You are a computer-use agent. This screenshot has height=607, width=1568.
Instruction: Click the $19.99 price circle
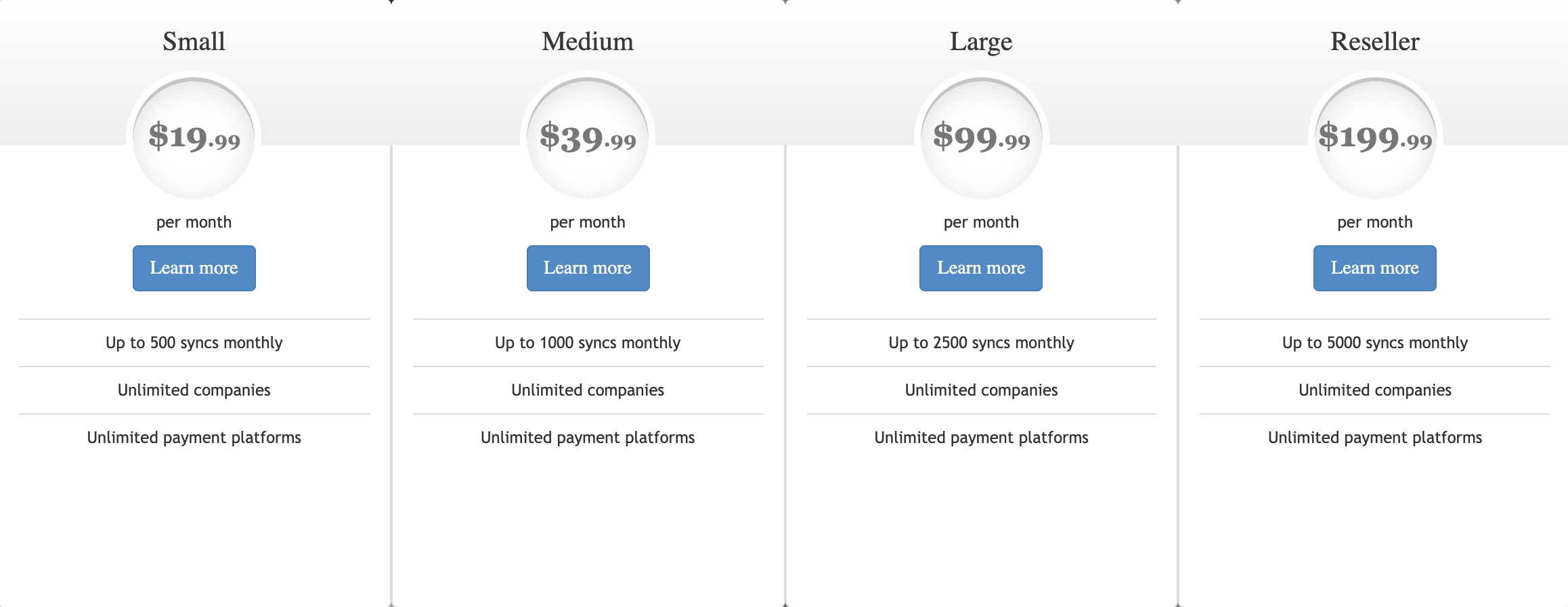click(x=194, y=138)
